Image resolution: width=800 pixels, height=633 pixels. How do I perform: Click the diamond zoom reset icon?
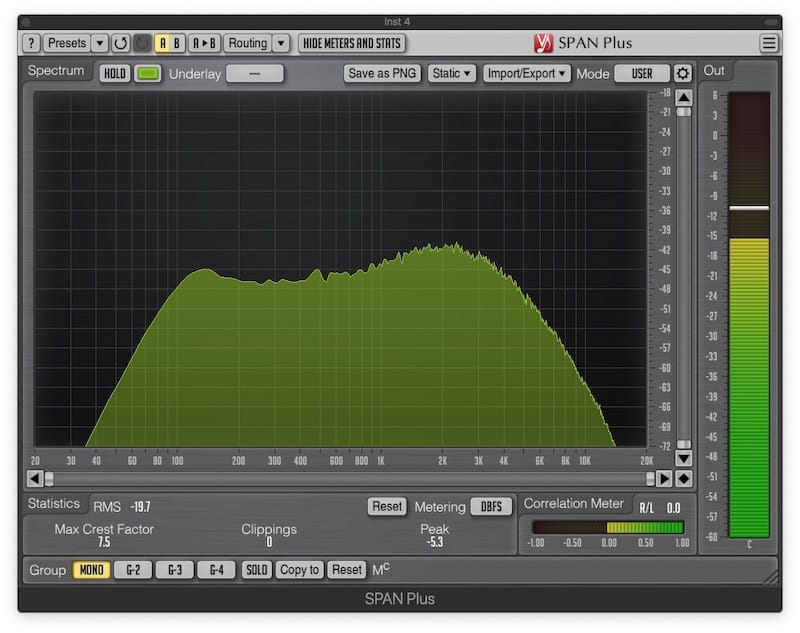[684, 478]
